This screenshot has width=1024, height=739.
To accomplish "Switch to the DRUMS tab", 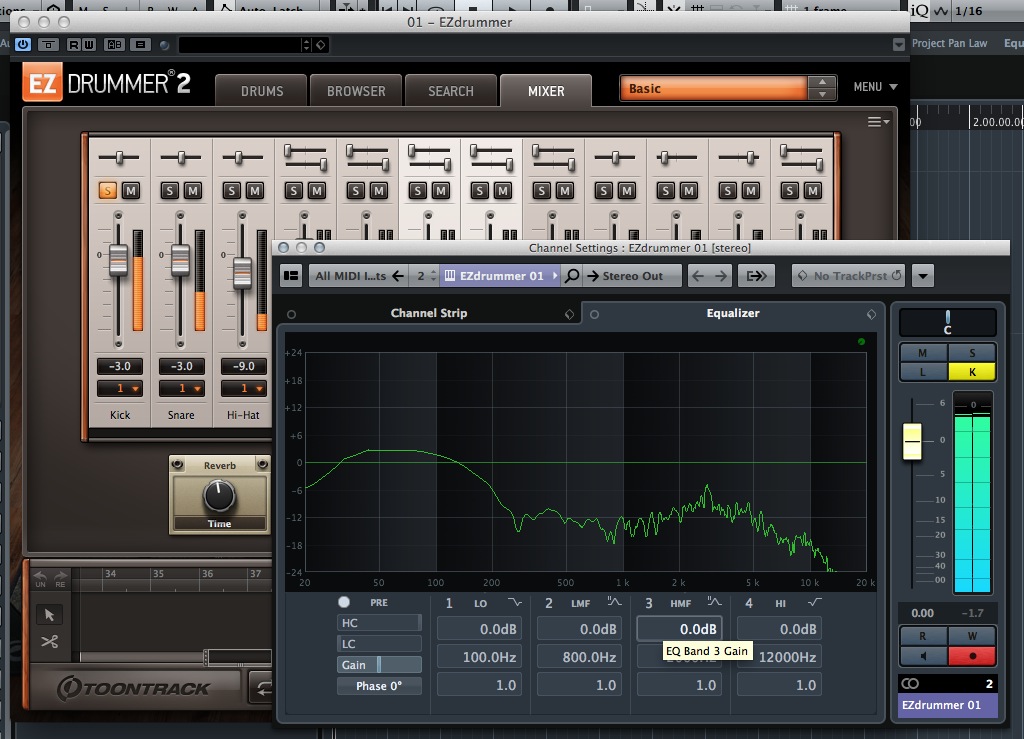I will (262, 91).
